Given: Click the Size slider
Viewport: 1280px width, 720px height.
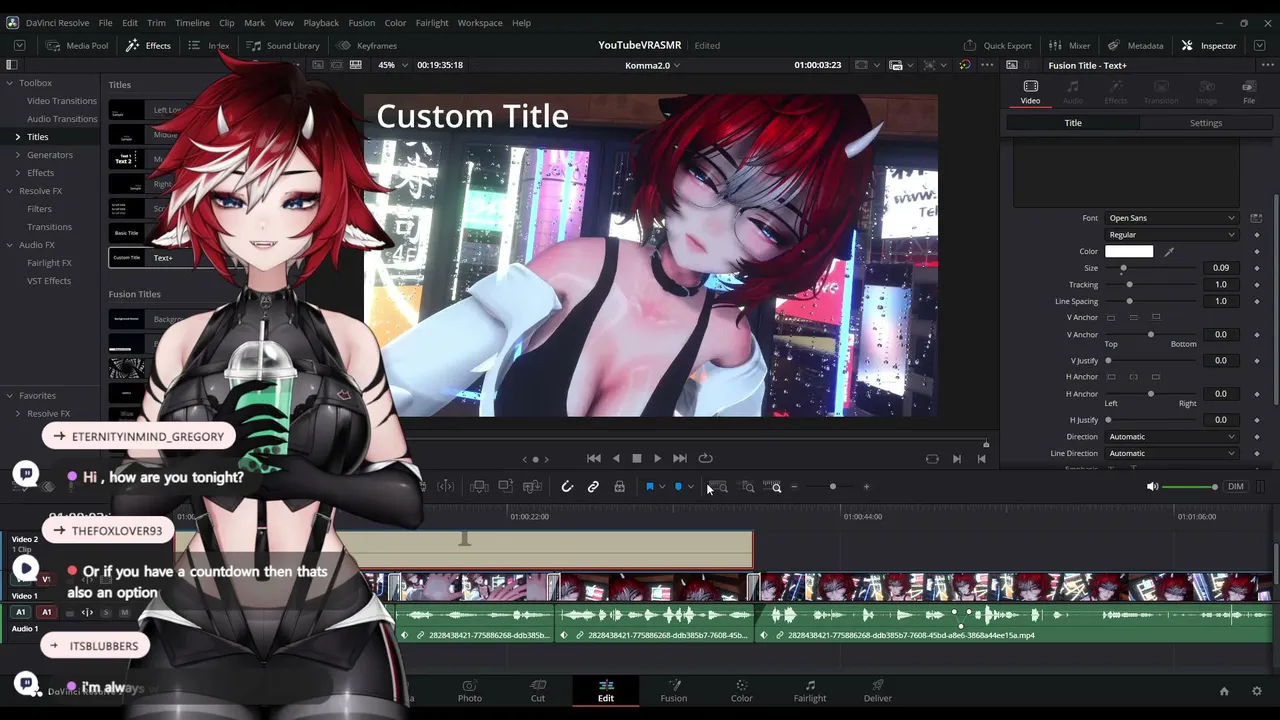Looking at the screenshot, I should 1153,268.
